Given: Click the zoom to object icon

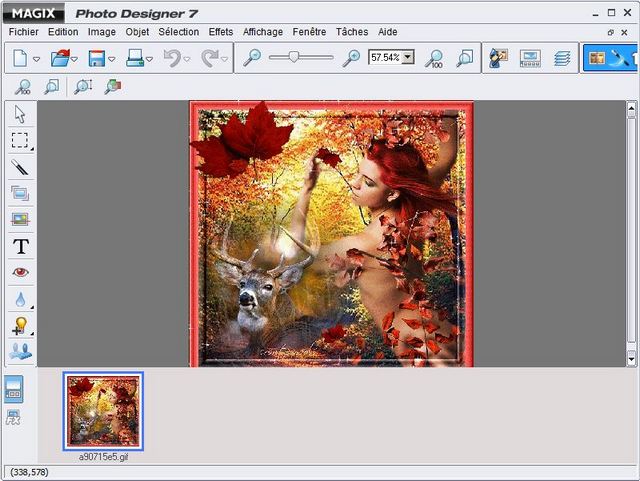Looking at the screenshot, I should coord(113,87).
